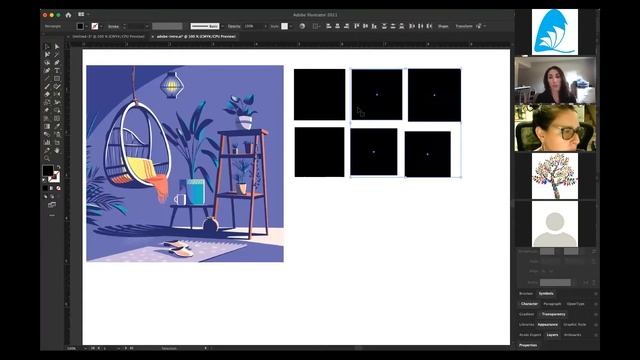Screen dimensions: 640x360
Task: Select the Selection tool arrow
Action: pyautogui.click(x=47, y=47)
